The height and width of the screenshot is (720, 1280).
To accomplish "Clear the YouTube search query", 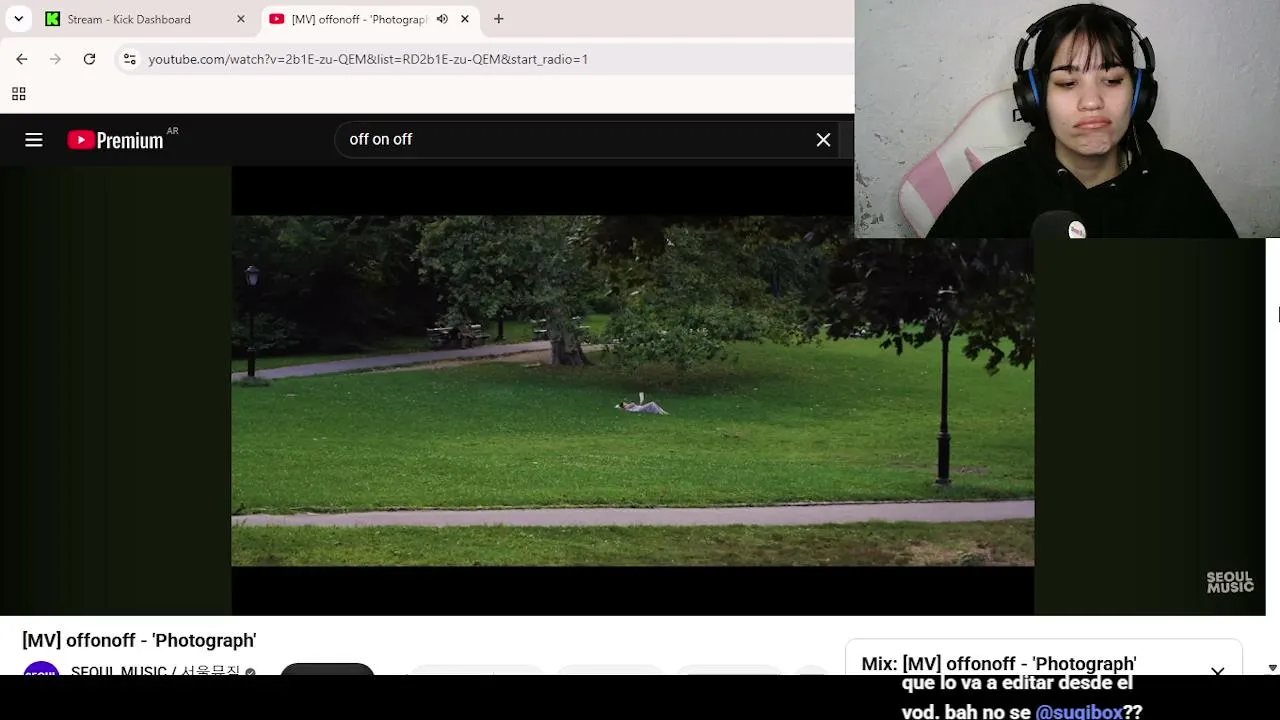I will [823, 140].
